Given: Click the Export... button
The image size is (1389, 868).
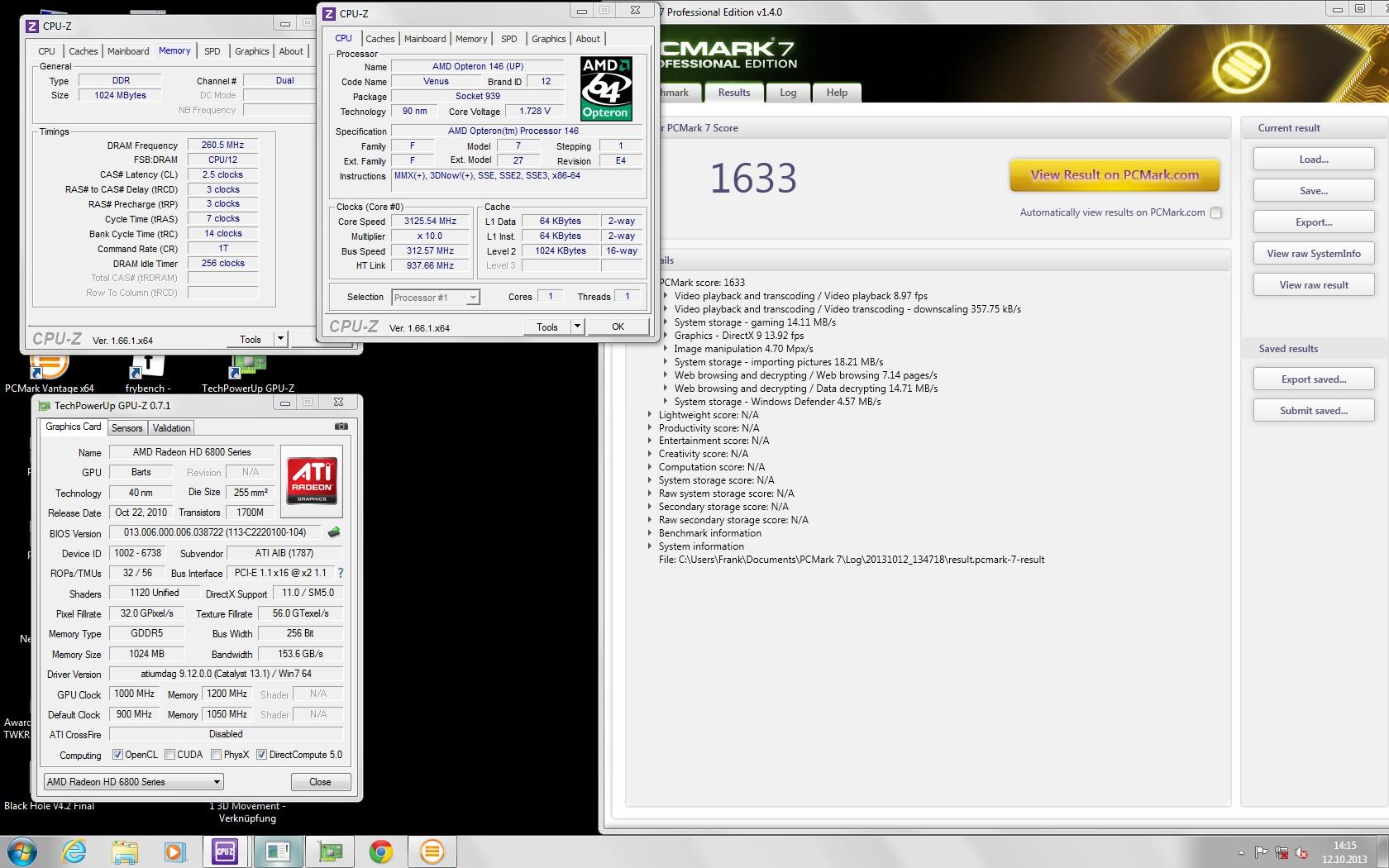Looking at the screenshot, I should [x=1313, y=222].
